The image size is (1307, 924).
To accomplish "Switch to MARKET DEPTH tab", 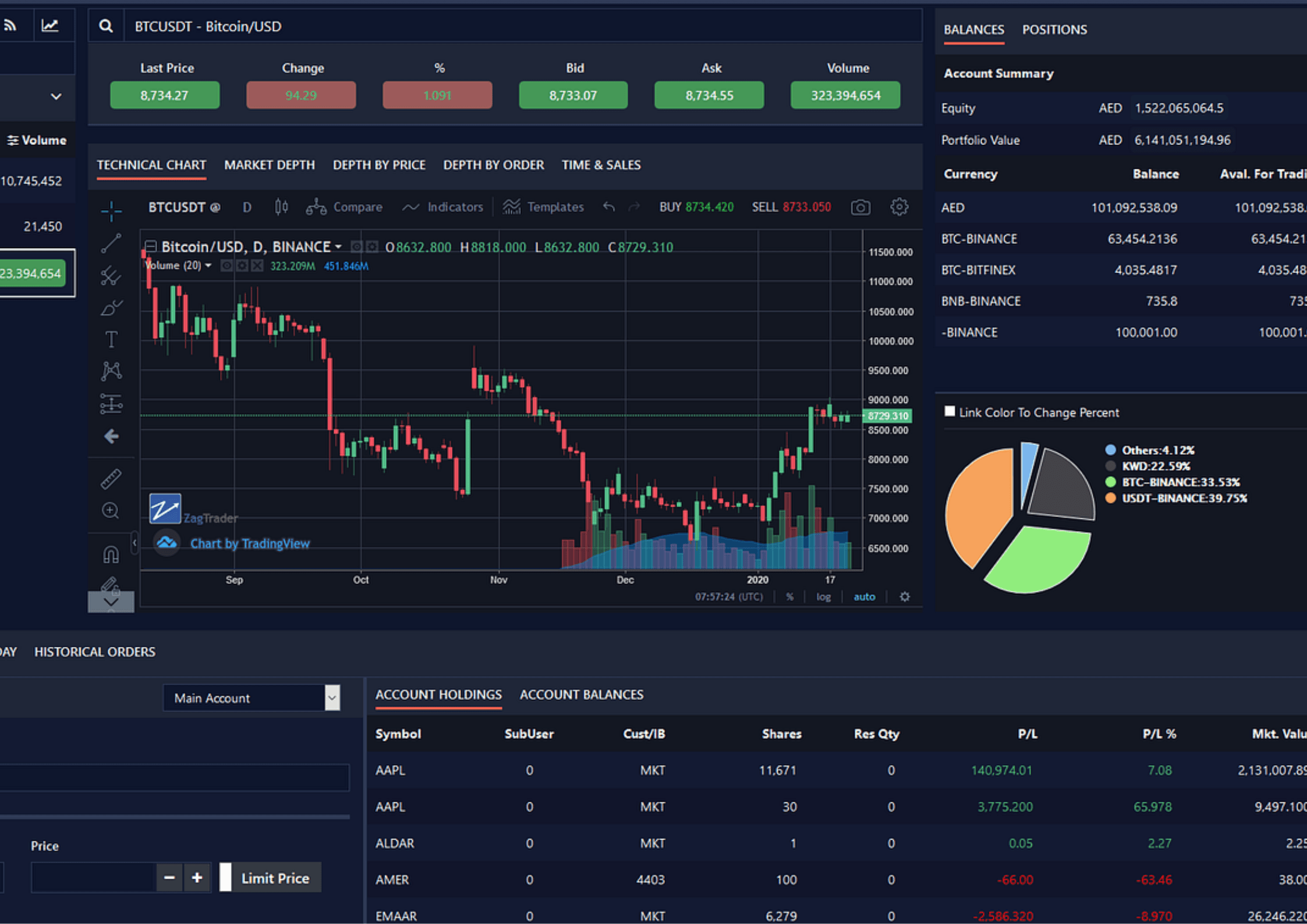I will (270, 165).
